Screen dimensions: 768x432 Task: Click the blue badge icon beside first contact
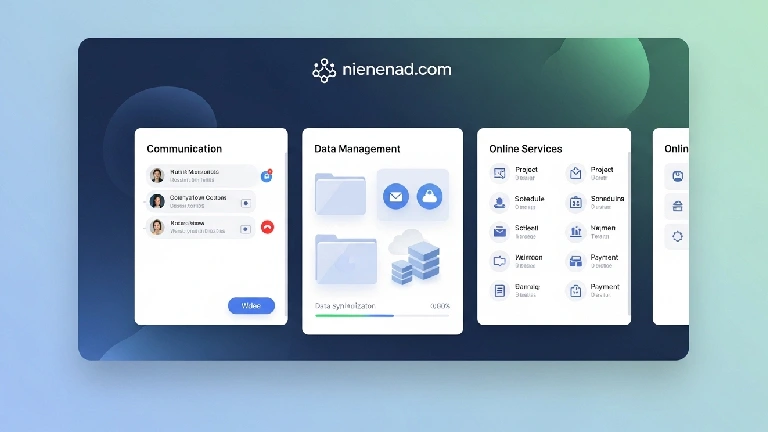(267, 175)
